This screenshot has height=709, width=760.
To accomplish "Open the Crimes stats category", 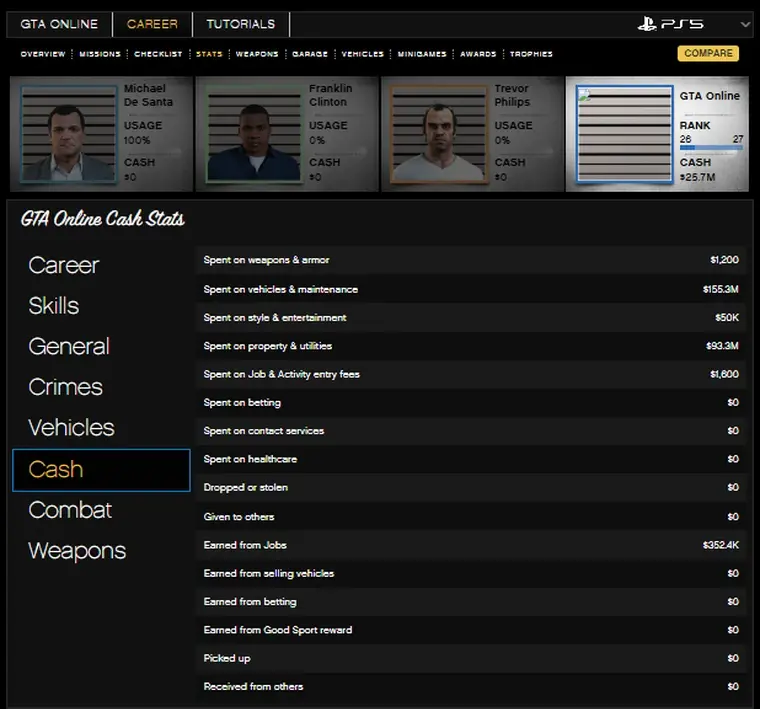I will tap(66, 387).
